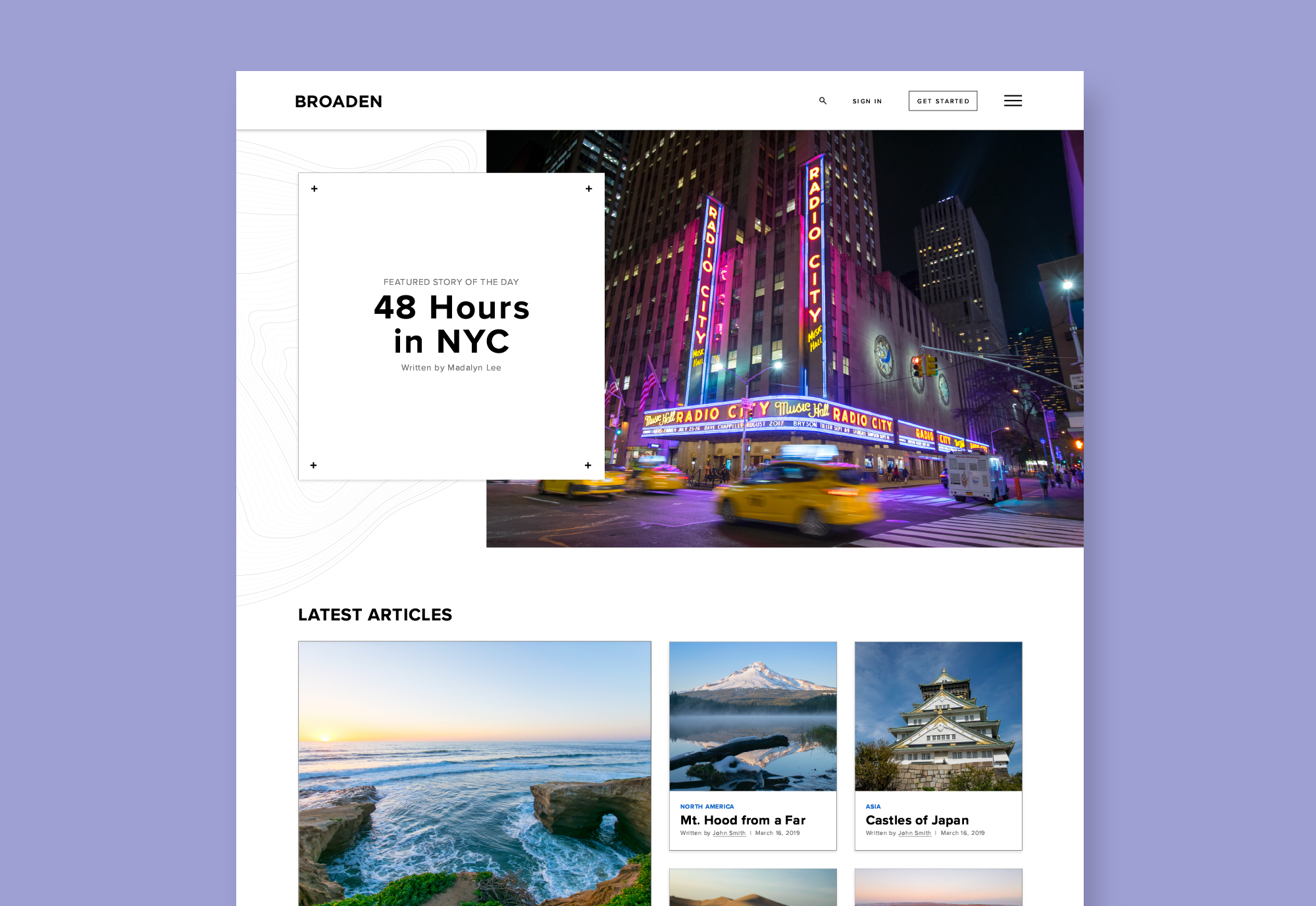Click the Osaka castle photo

click(x=938, y=717)
